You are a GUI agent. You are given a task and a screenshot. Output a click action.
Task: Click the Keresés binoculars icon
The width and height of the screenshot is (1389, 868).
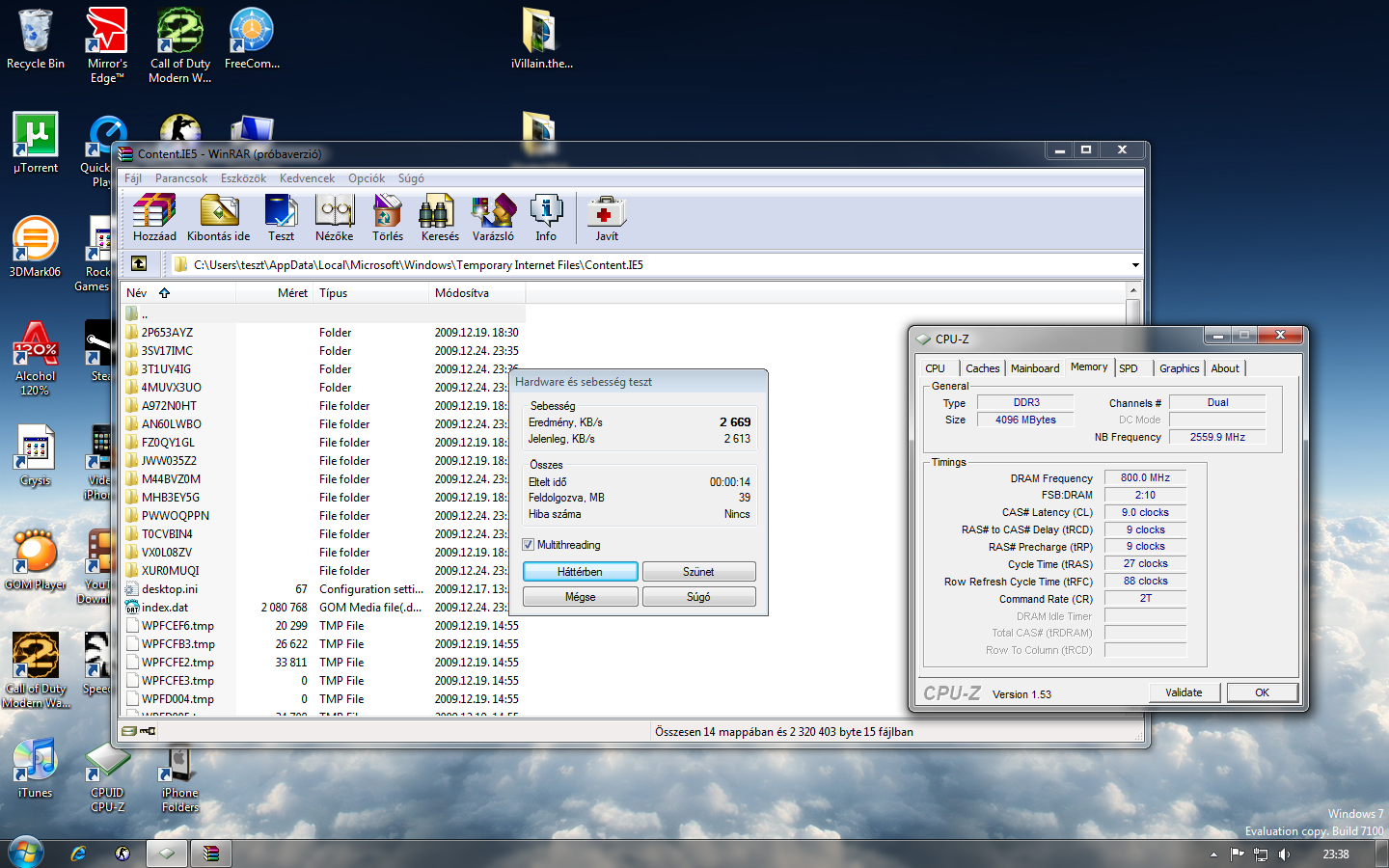(x=440, y=218)
